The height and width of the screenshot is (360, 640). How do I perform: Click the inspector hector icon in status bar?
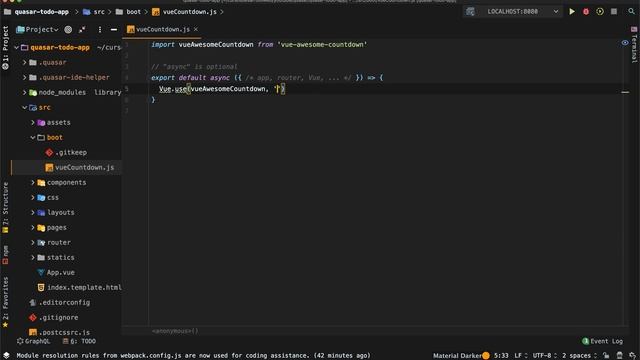click(x=620, y=356)
